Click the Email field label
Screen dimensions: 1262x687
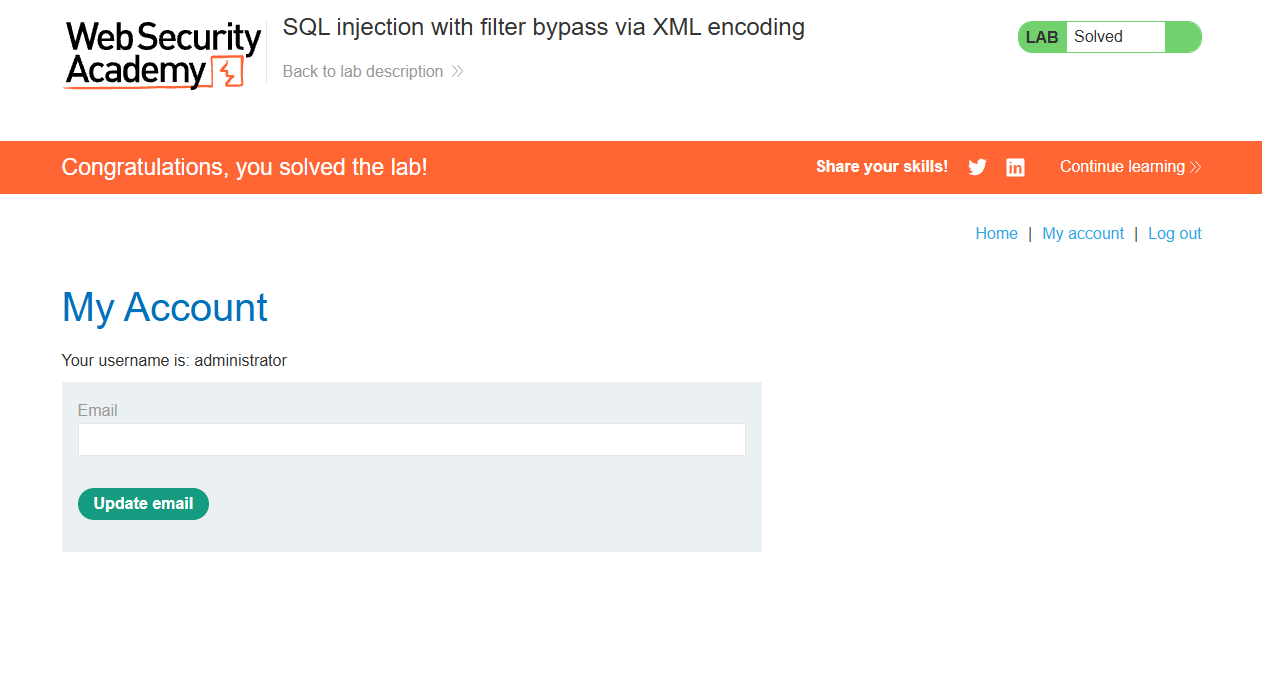click(x=98, y=411)
